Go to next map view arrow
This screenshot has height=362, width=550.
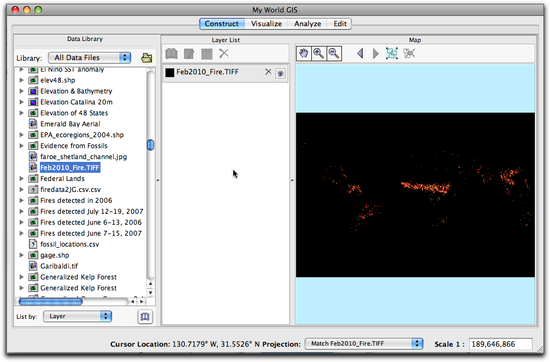[376, 54]
